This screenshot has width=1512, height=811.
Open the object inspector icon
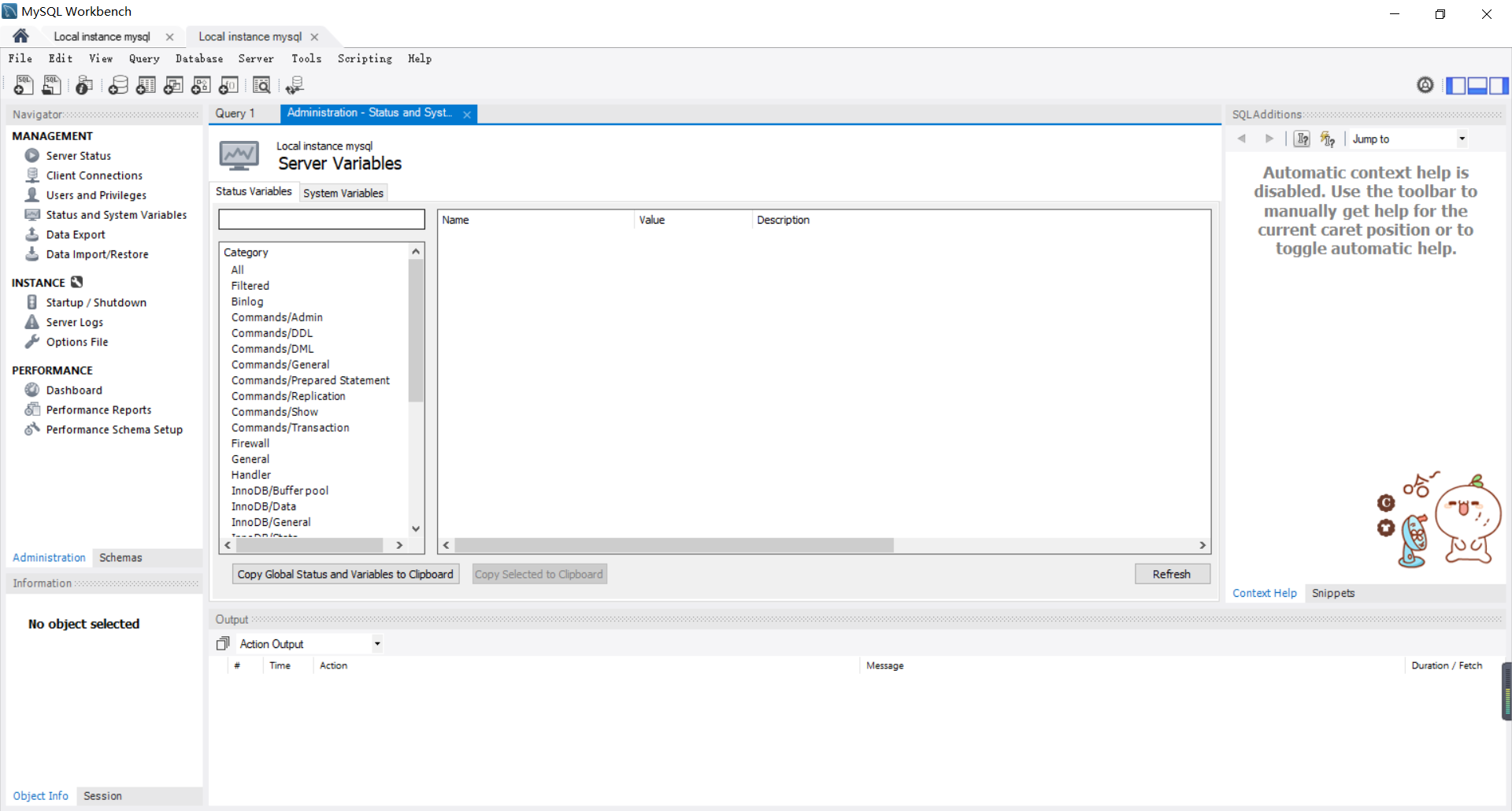point(84,85)
